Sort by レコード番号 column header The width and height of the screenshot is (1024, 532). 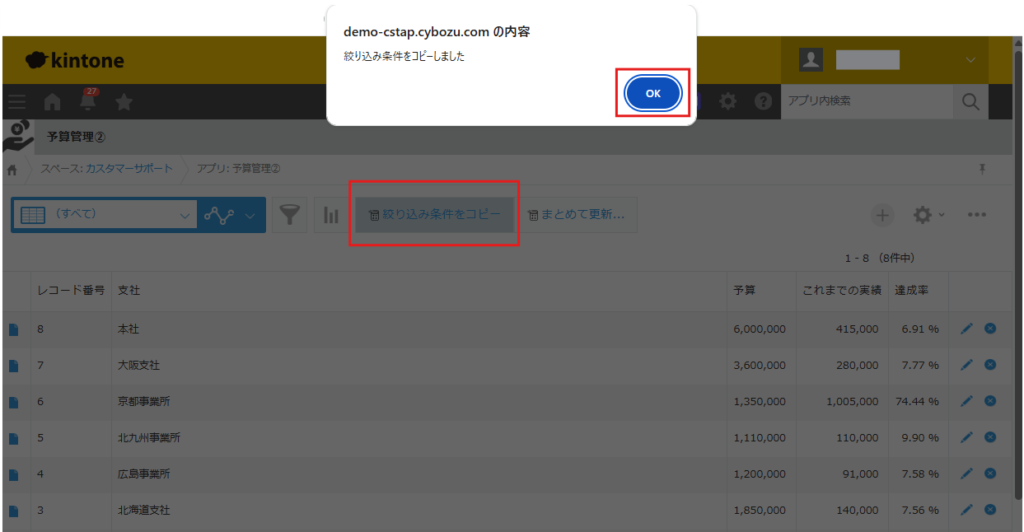tap(71, 290)
